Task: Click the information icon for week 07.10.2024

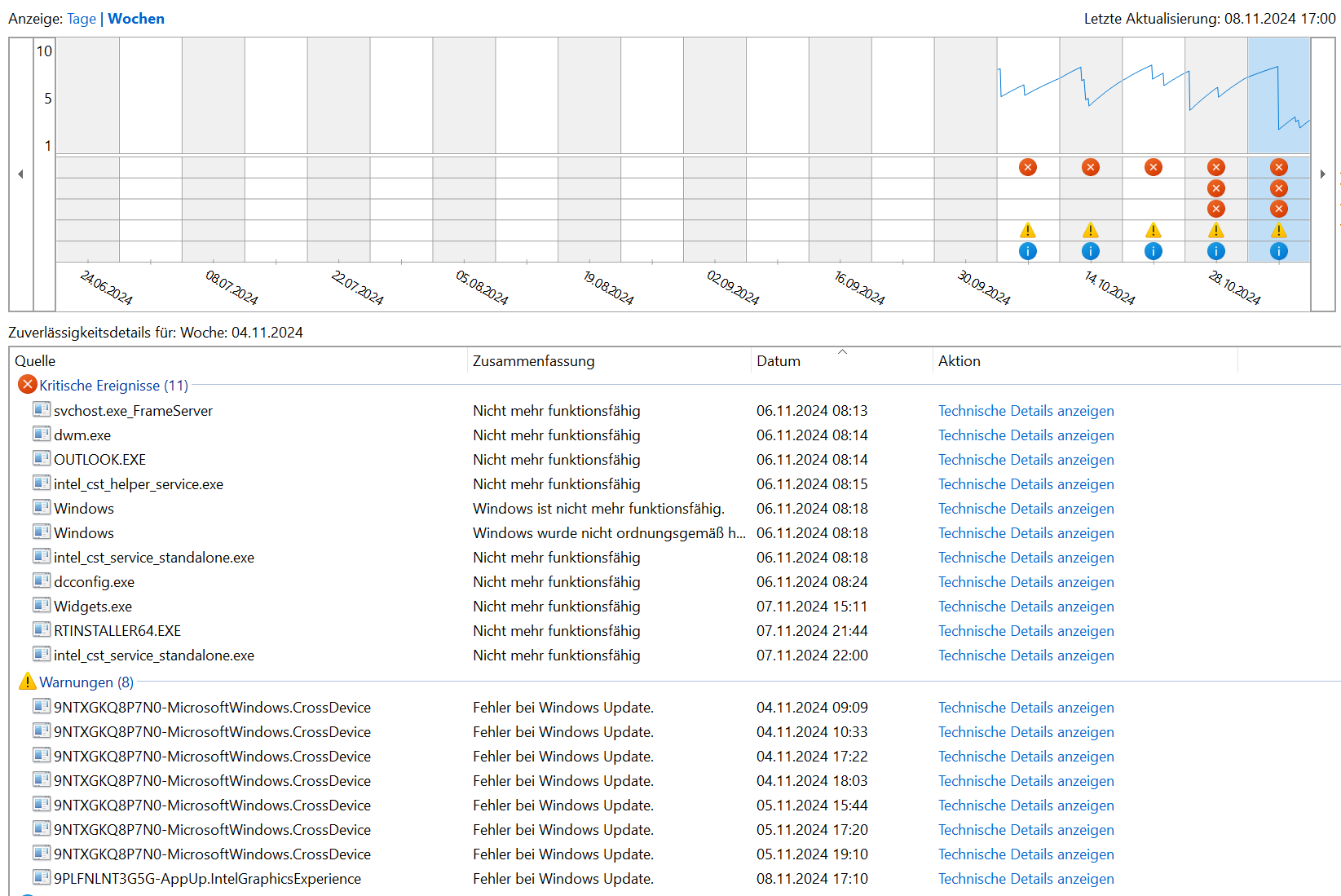Action: [x=1028, y=251]
